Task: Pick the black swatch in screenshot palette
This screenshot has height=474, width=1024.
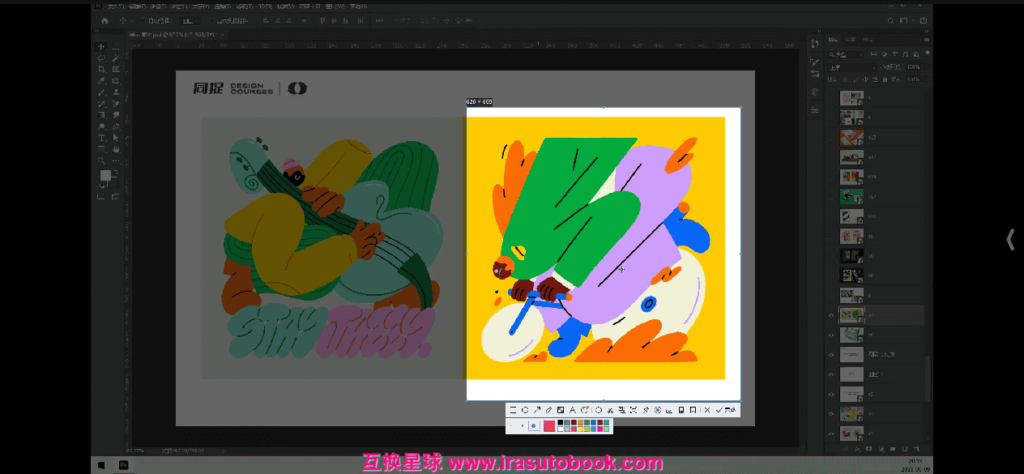Action: (x=560, y=422)
